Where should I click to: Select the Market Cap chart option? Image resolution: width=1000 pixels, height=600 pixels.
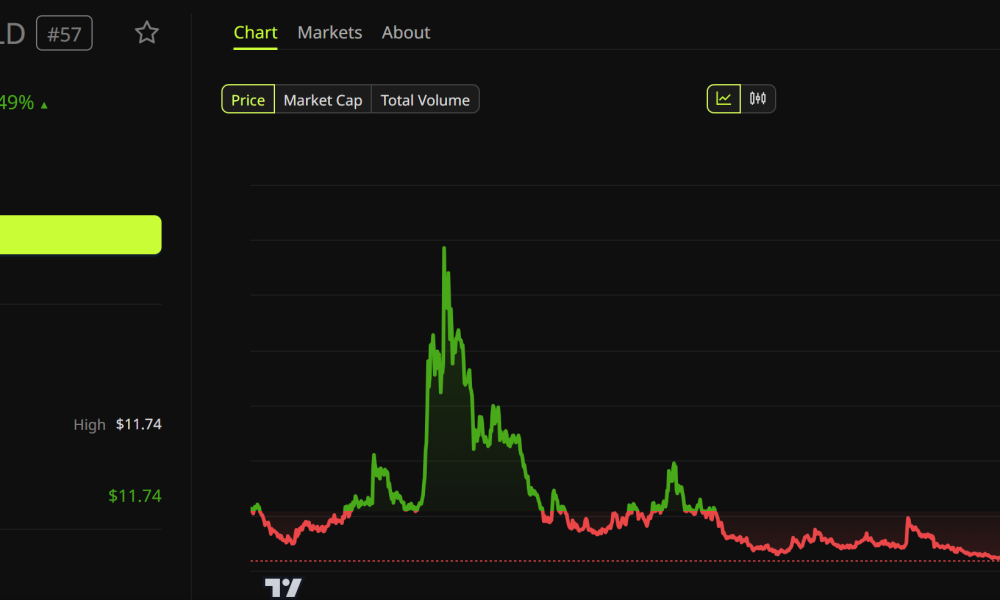pyautogui.click(x=323, y=99)
